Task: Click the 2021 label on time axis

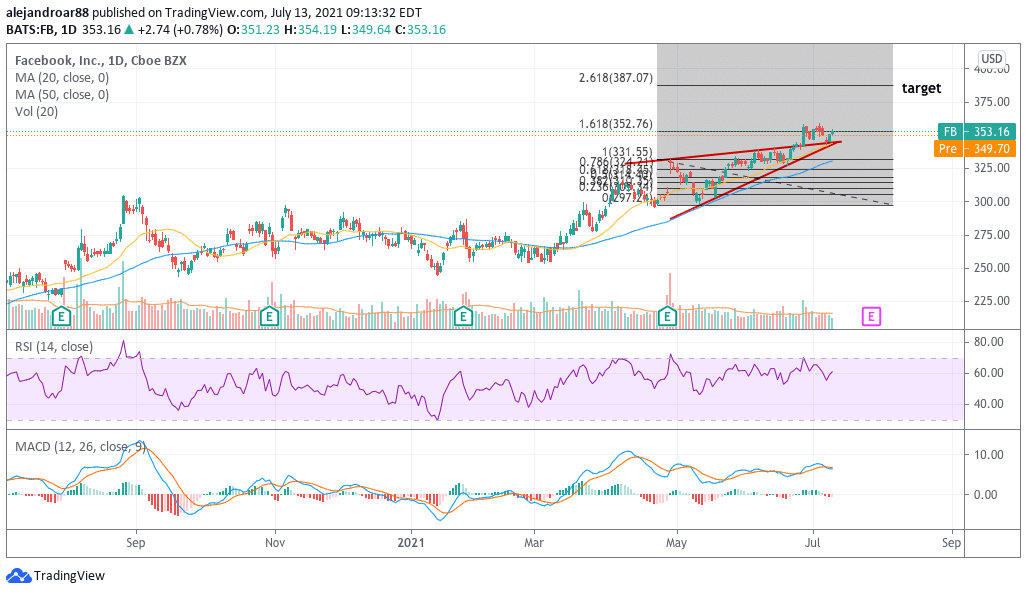Action: click(411, 543)
